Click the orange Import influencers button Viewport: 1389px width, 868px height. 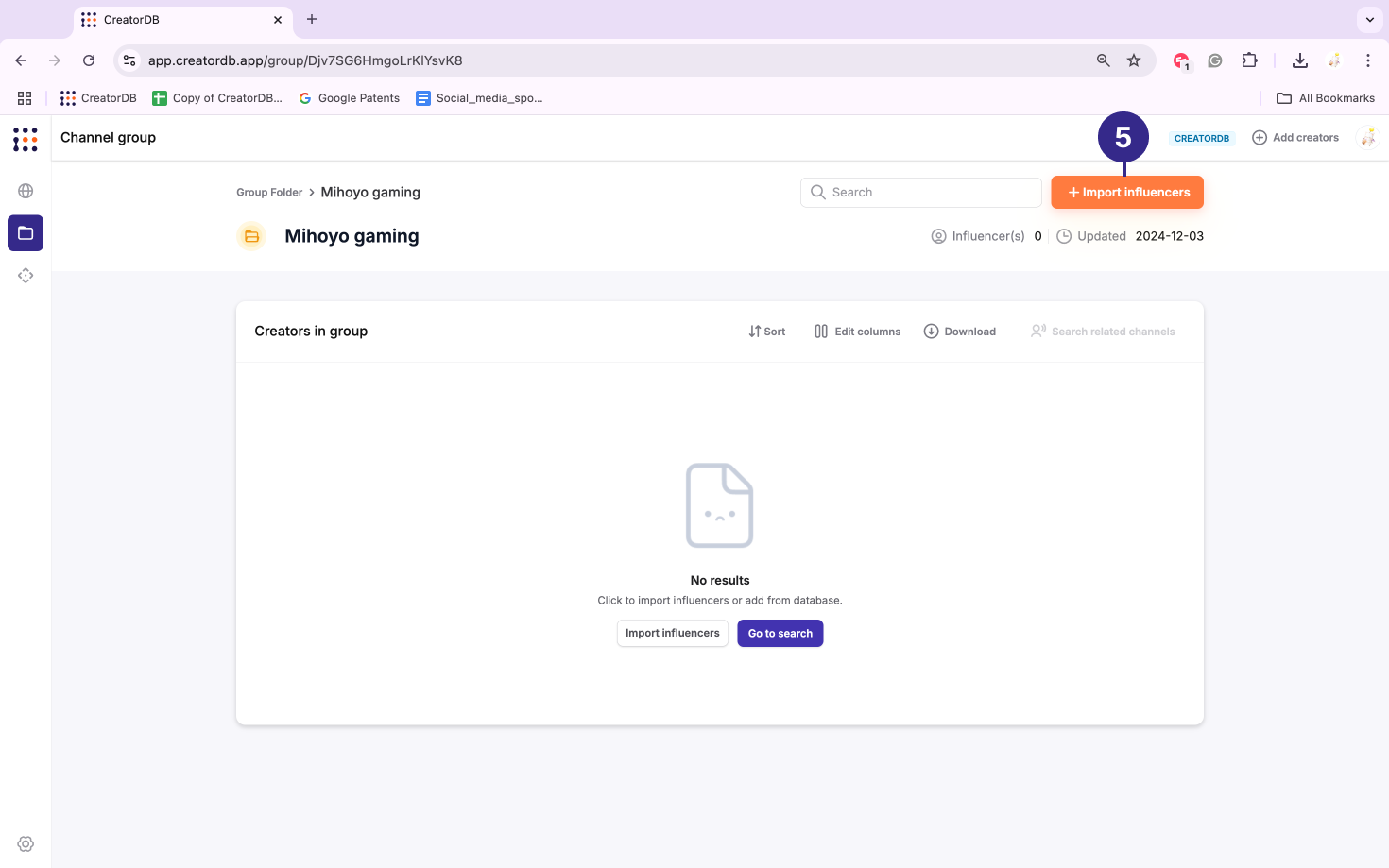point(1127,193)
